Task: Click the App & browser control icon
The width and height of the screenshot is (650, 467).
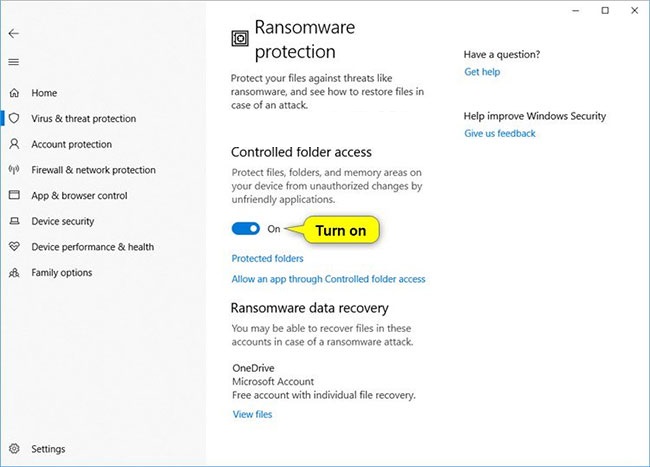Action: click(x=14, y=196)
